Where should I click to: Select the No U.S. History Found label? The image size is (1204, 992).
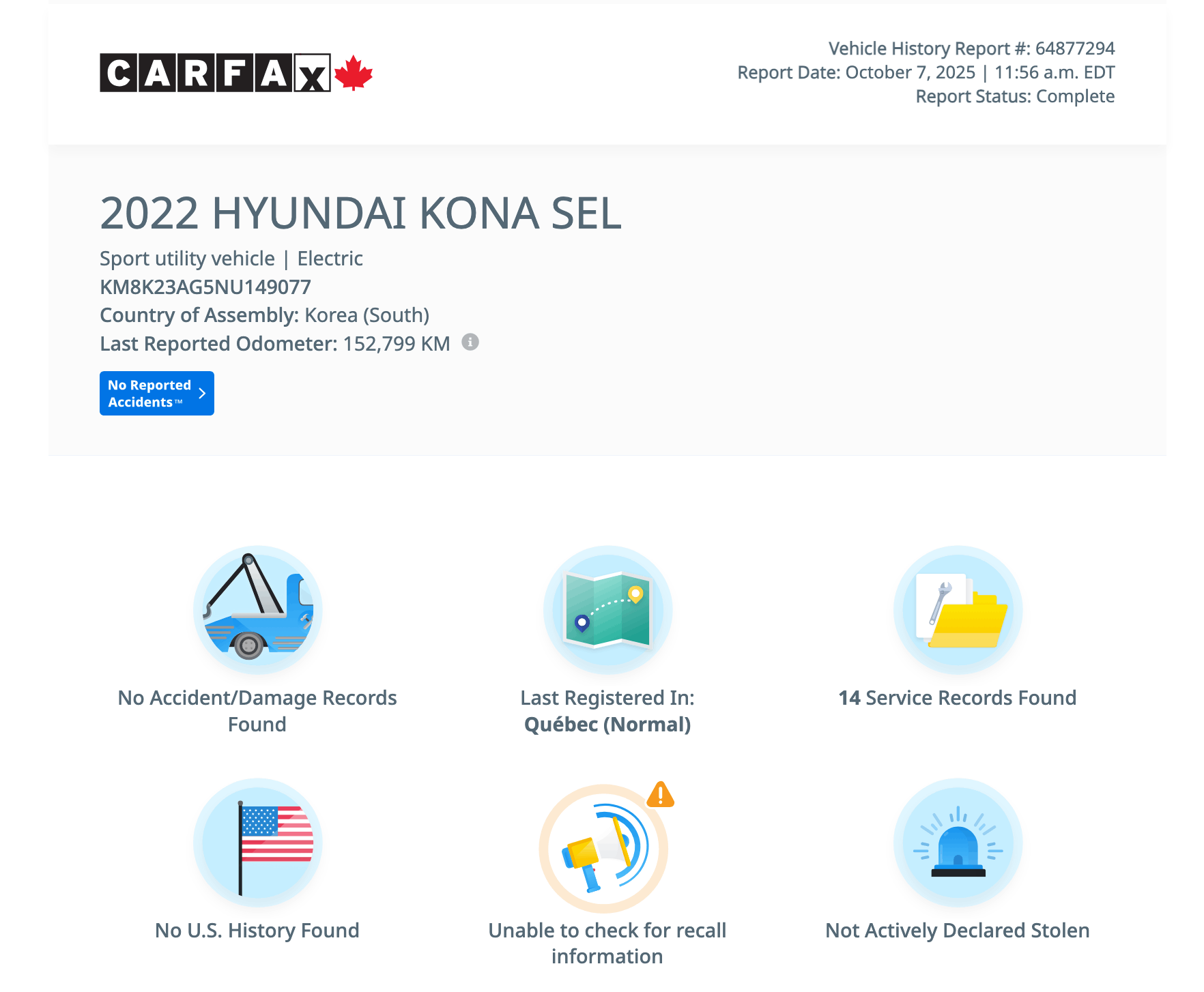[x=257, y=931]
